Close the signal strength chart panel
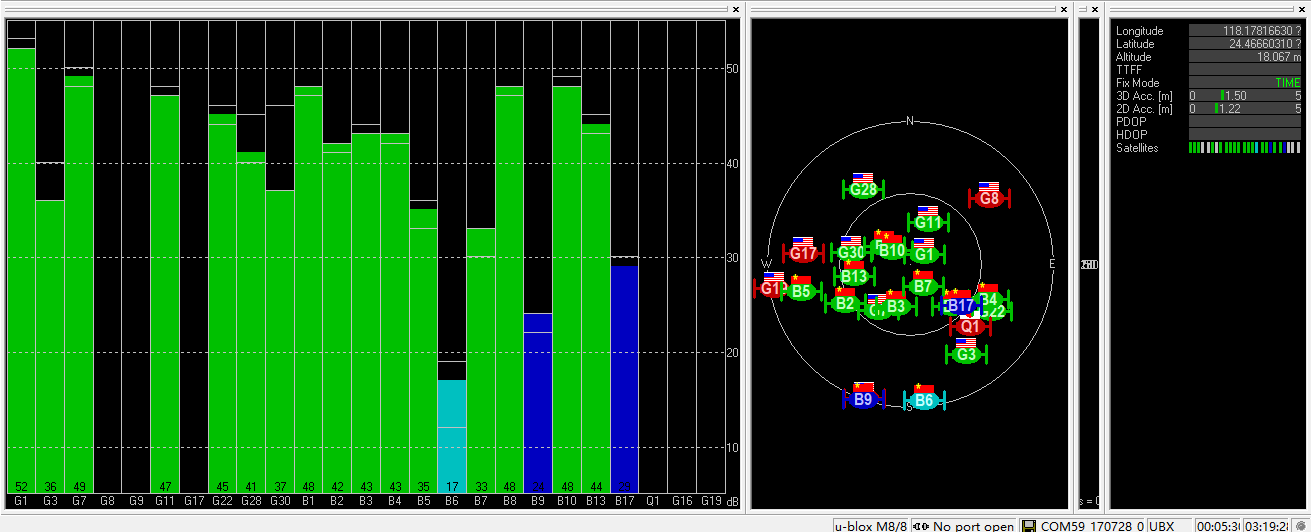The width and height of the screenshot is (1311, 532). click(736, 9)
